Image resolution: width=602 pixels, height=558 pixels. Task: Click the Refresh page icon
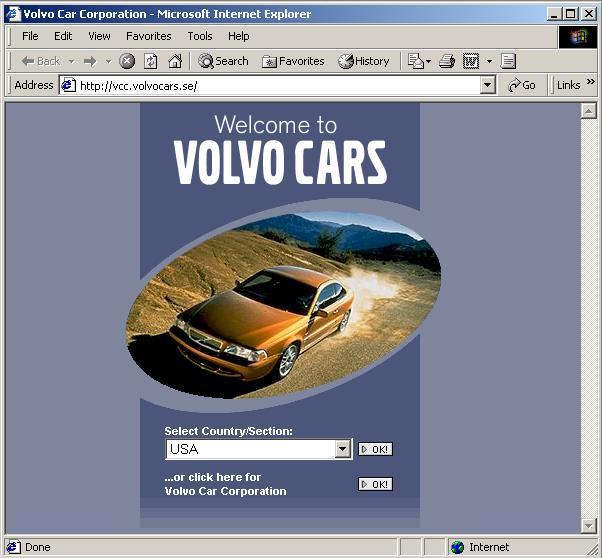150,61
